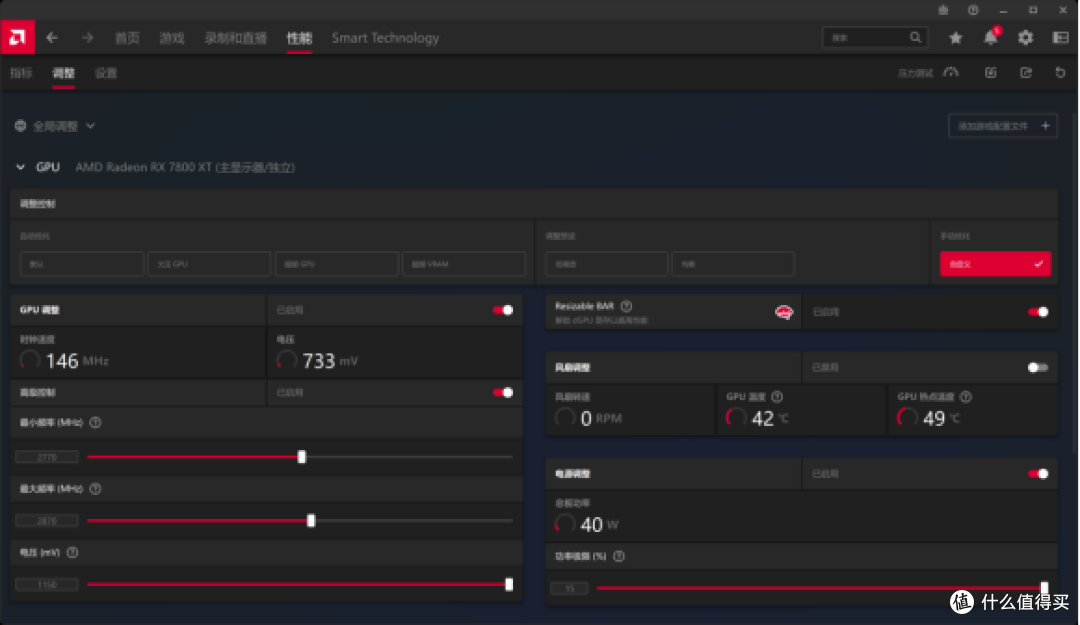Click the 功率极限 slider handle
This screenshot has height=625, width=1080.
[1044, 588]
